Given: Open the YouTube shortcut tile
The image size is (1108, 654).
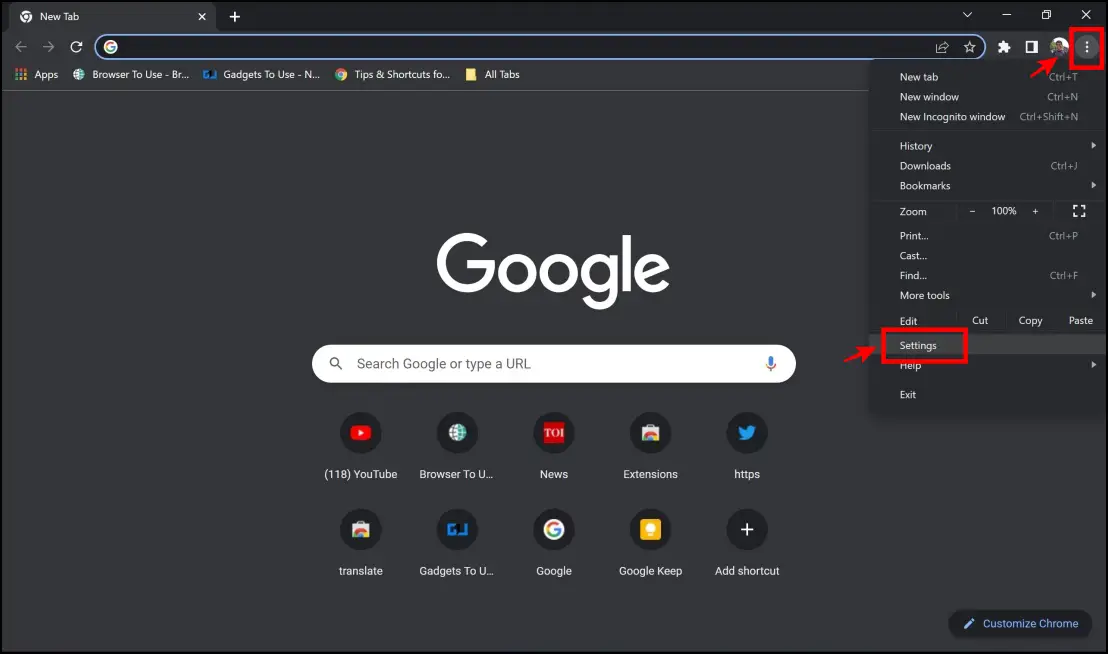Looking at the screenshot, I should [360, 447].
